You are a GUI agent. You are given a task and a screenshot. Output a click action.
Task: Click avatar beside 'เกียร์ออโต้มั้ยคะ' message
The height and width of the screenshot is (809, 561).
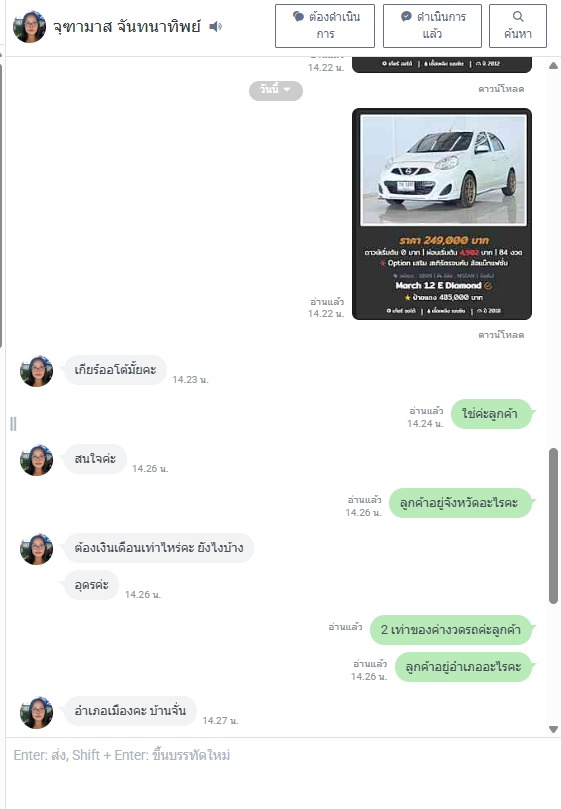point(36,371)
